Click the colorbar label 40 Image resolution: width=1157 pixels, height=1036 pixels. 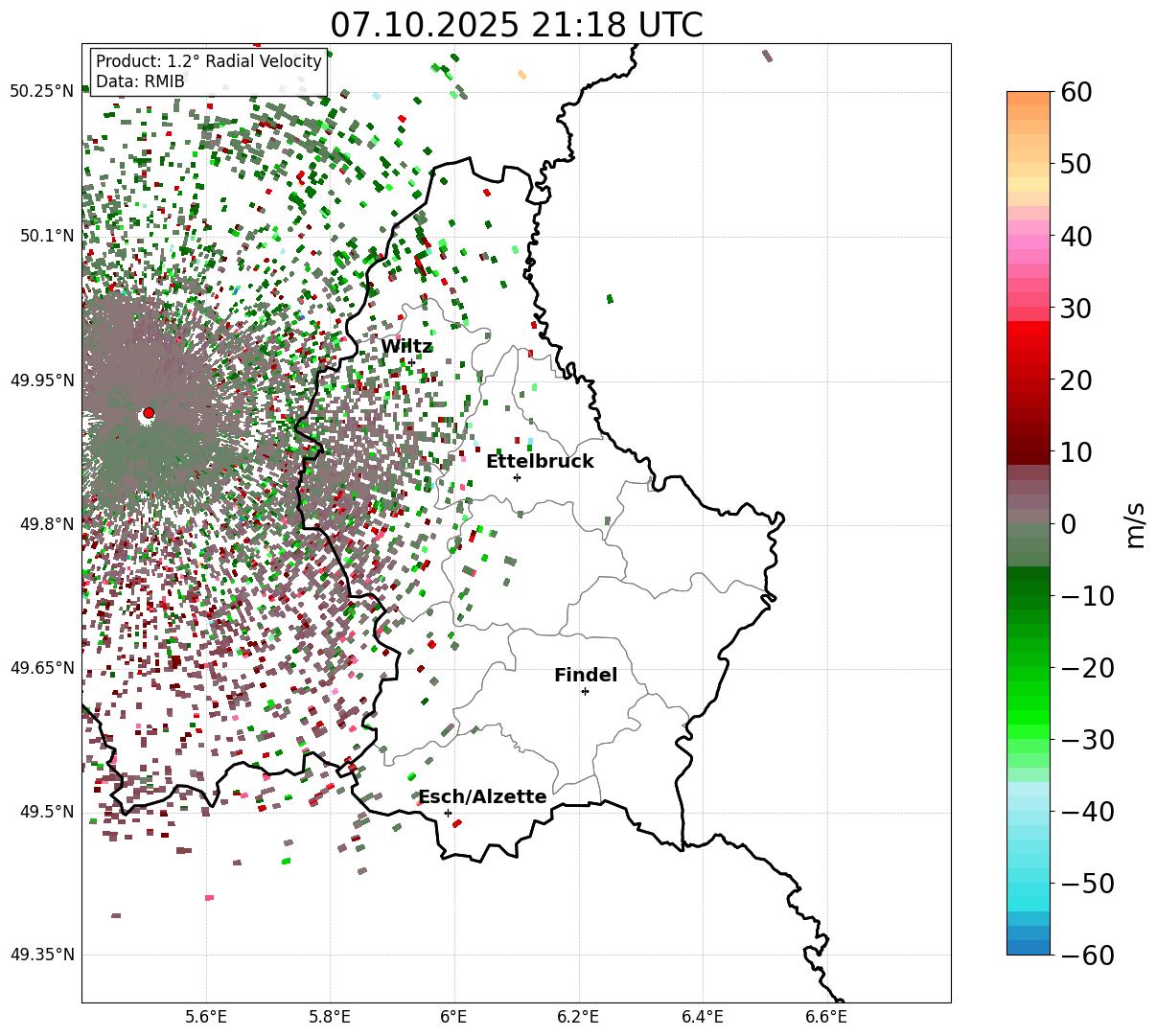coord(1077,236)
